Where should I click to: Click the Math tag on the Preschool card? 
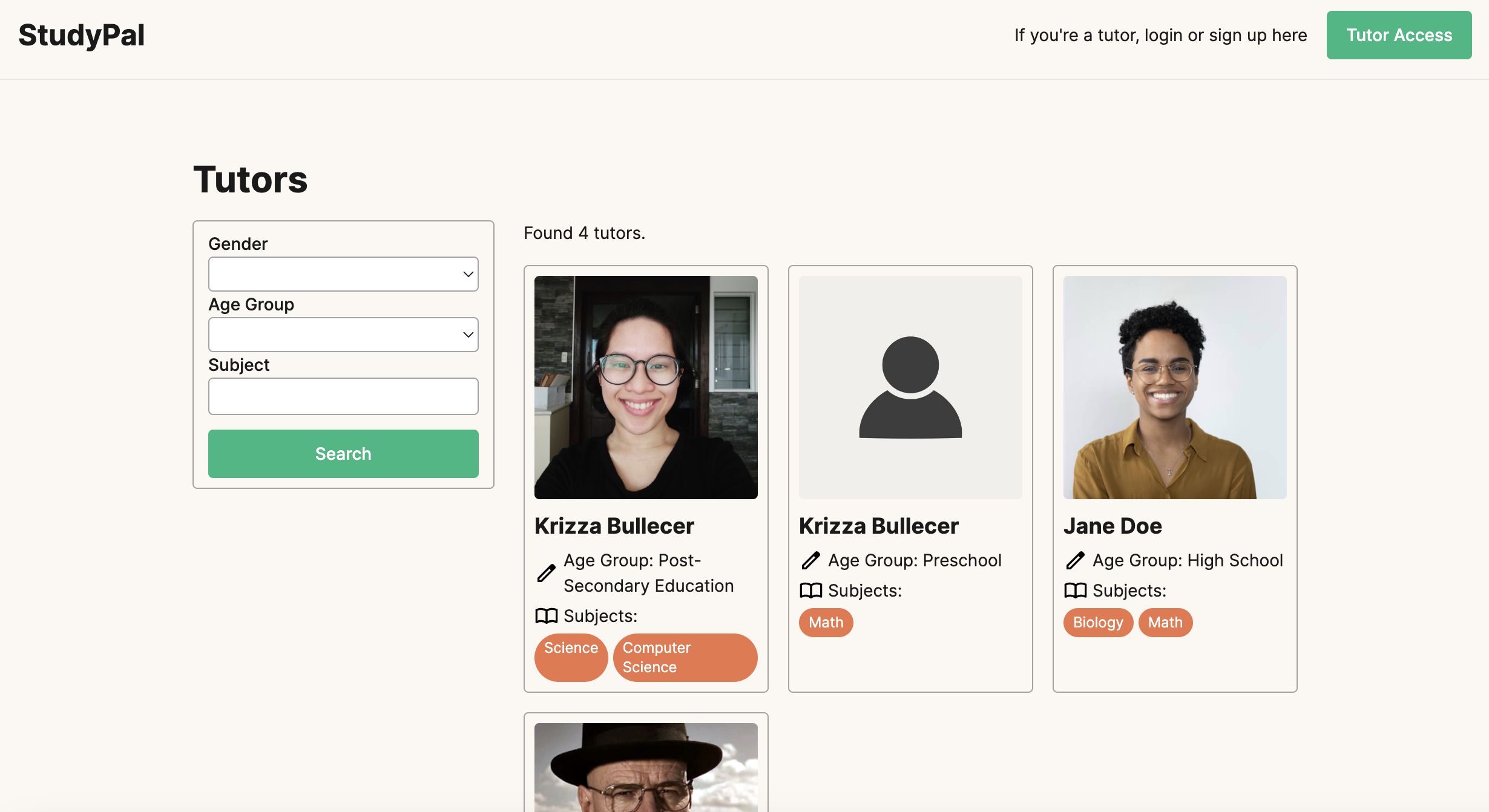826,623
